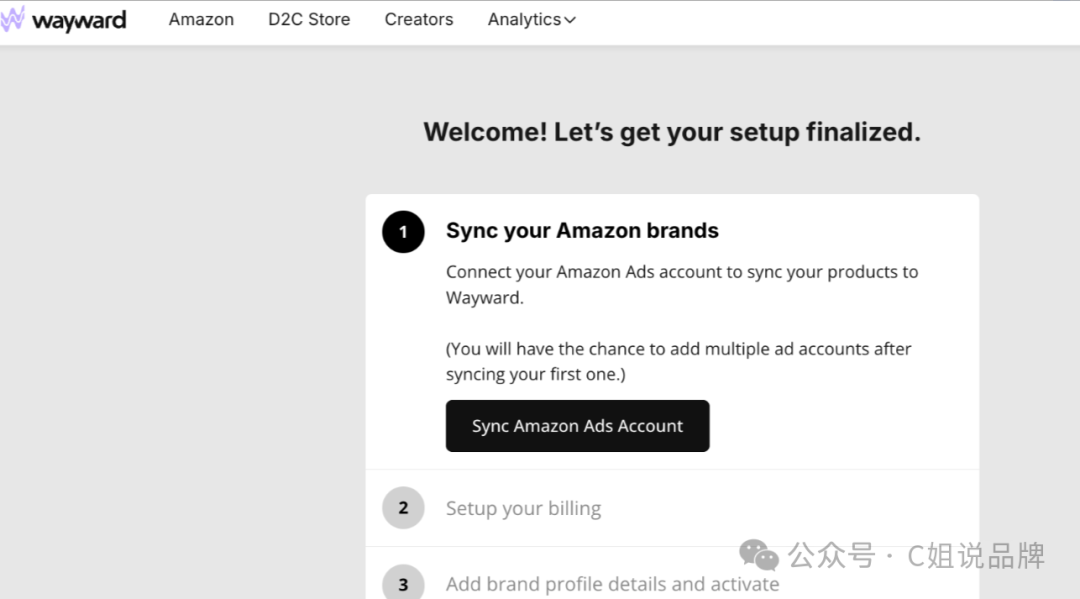
Task: Click the 公众号 C姐说品牌 watermark text
Action: (916, 554)
